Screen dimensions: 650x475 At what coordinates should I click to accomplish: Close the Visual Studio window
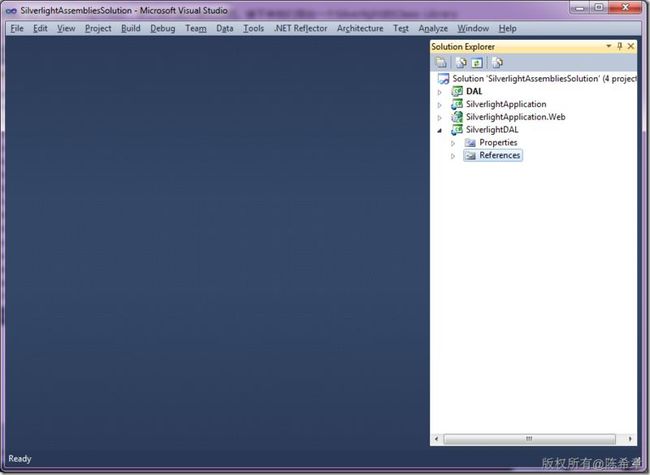coord(625,7)
